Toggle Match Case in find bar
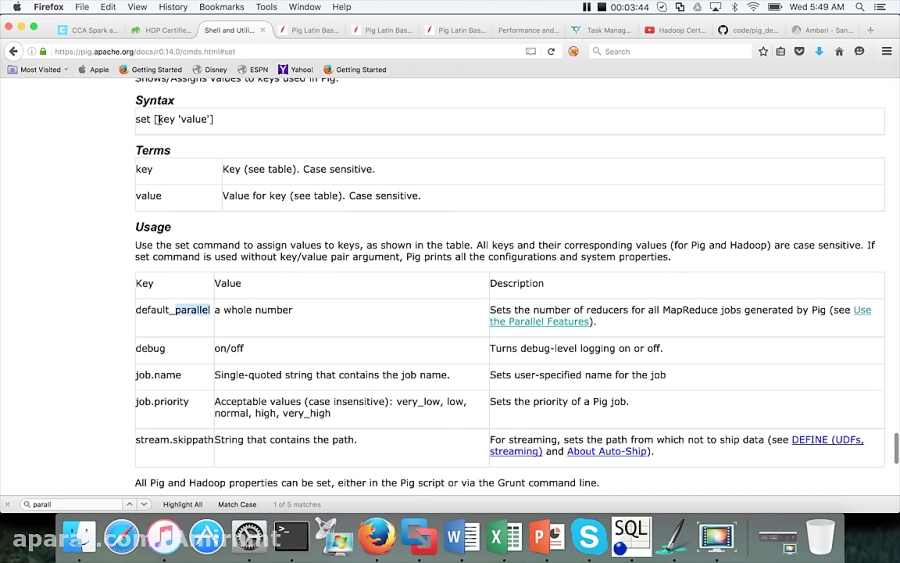The image size is (900, 563). pyautogui.click(x=237, y=505)
